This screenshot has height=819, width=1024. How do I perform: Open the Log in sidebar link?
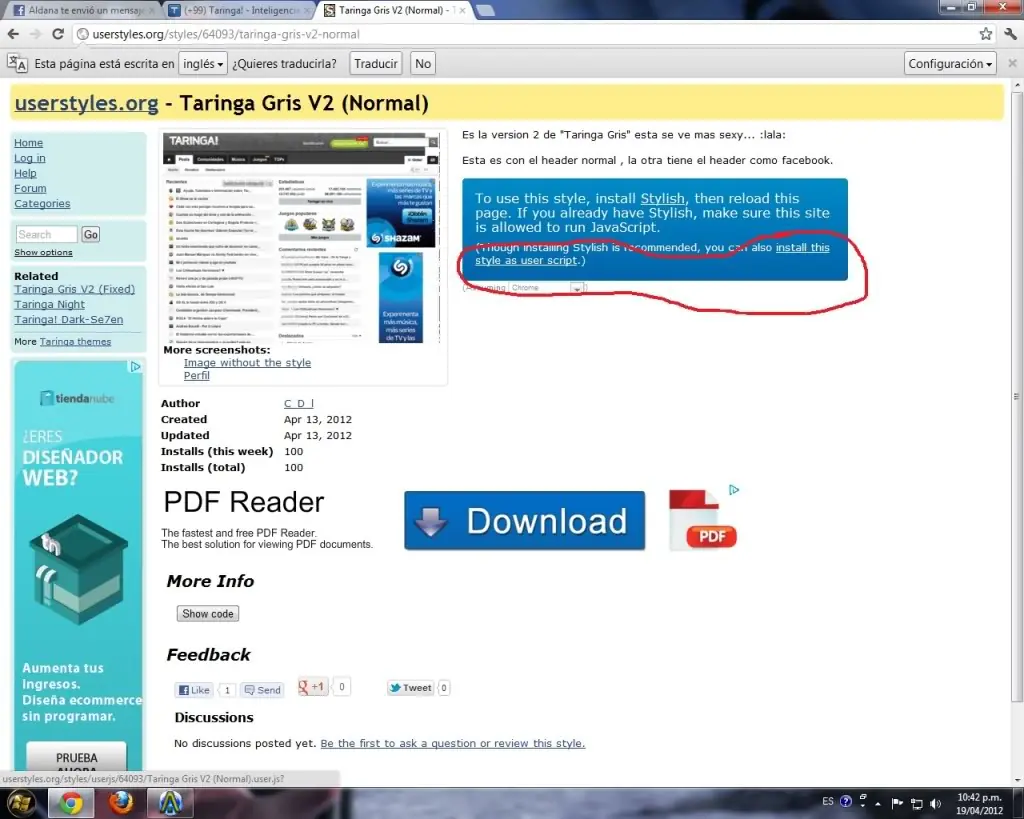[x=30, y=158]
